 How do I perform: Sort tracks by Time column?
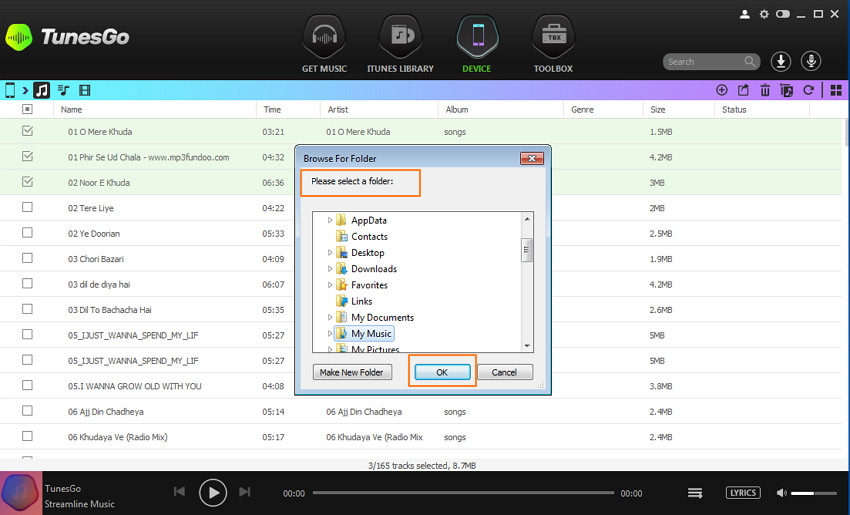(272, 110)
